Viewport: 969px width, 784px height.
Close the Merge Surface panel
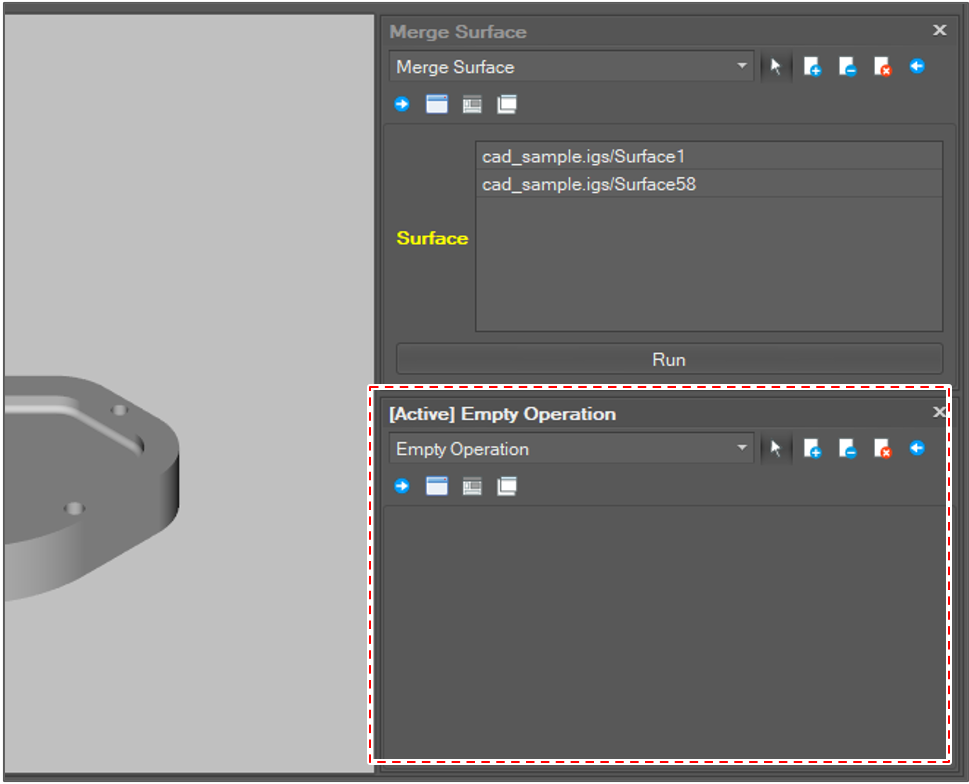[x=939, y=31]
